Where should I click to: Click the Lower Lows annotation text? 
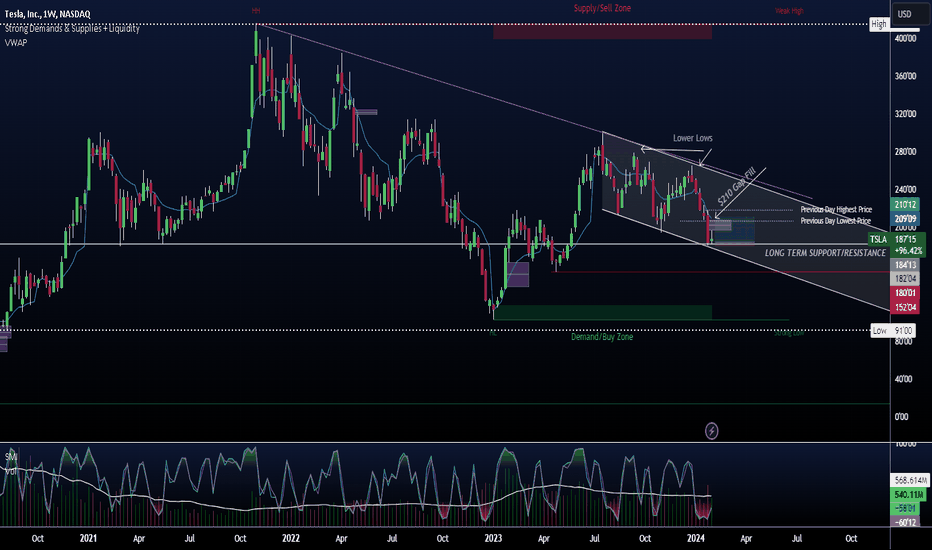[x=692, y=138]
